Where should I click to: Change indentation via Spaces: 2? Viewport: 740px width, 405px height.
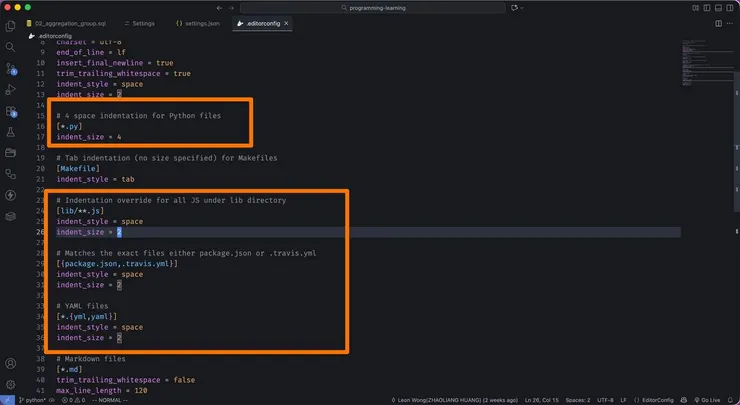578,400
